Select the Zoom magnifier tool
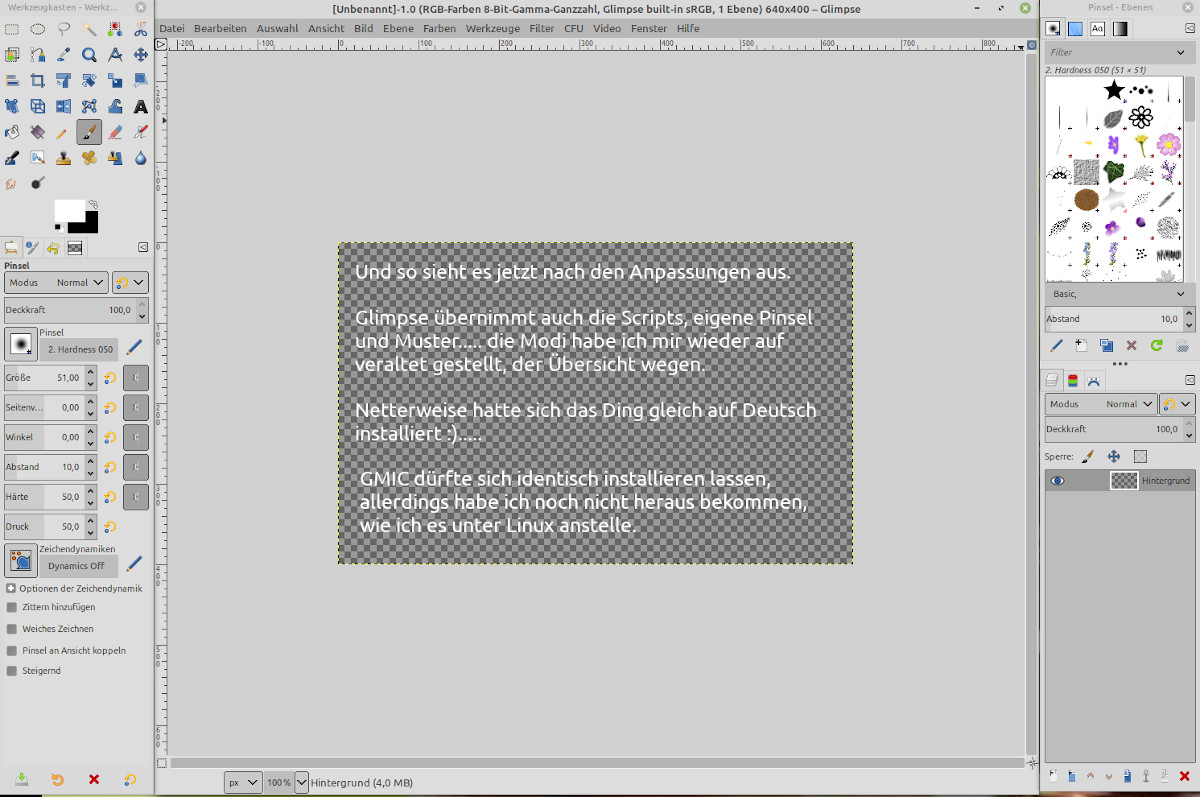This screenshot has width=1200, height=797. coord(89,55)
